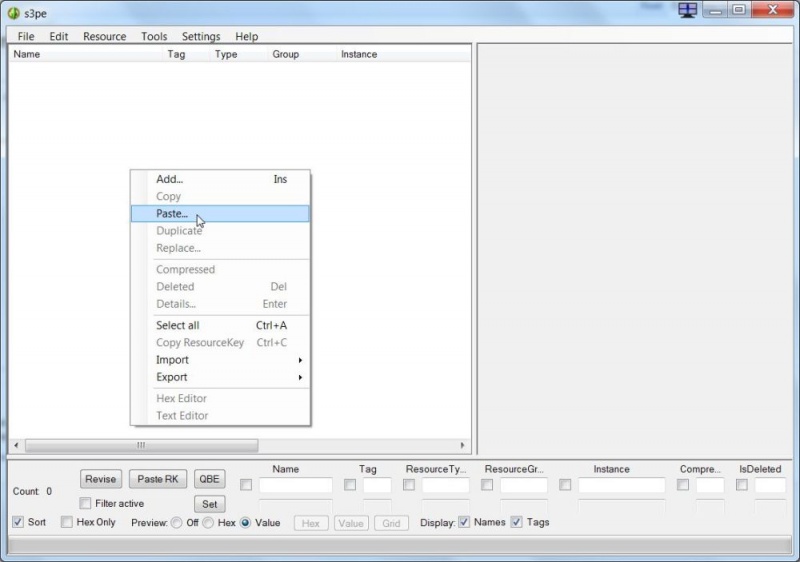Choose Select all in context menu
Viewport: 800px width, 562px height.
click(220, 325)
